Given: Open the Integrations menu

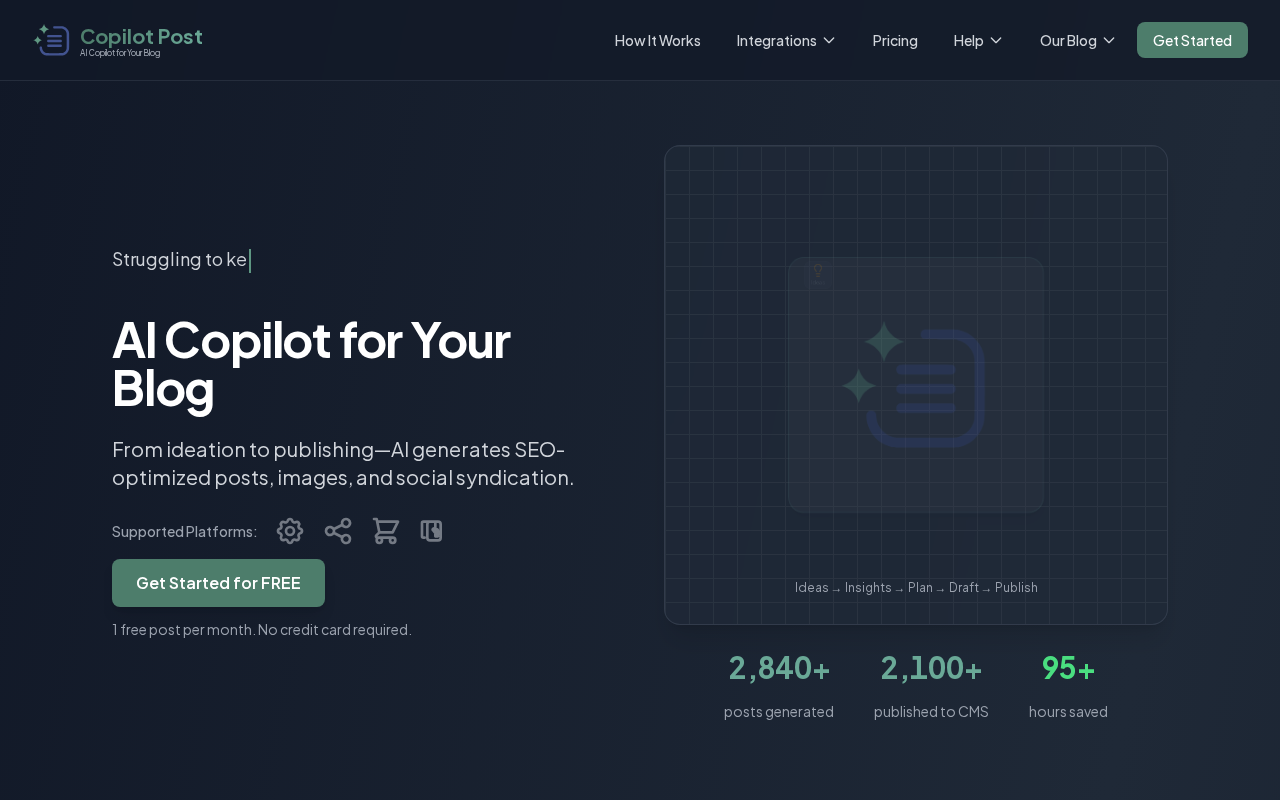Looking at the screenshot, I should click(777, 40).
